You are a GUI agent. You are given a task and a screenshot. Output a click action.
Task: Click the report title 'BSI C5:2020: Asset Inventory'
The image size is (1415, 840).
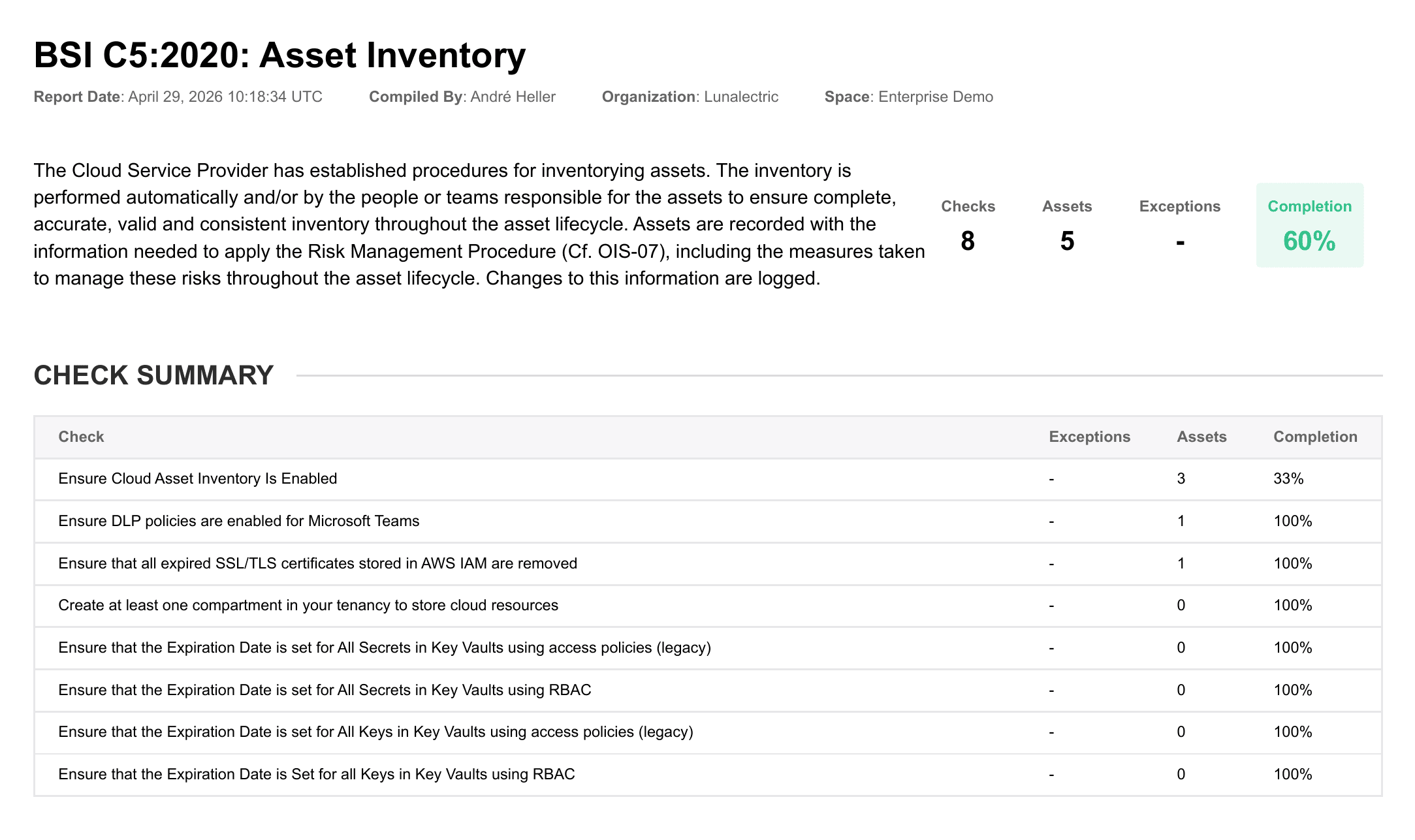click(279, 55)
